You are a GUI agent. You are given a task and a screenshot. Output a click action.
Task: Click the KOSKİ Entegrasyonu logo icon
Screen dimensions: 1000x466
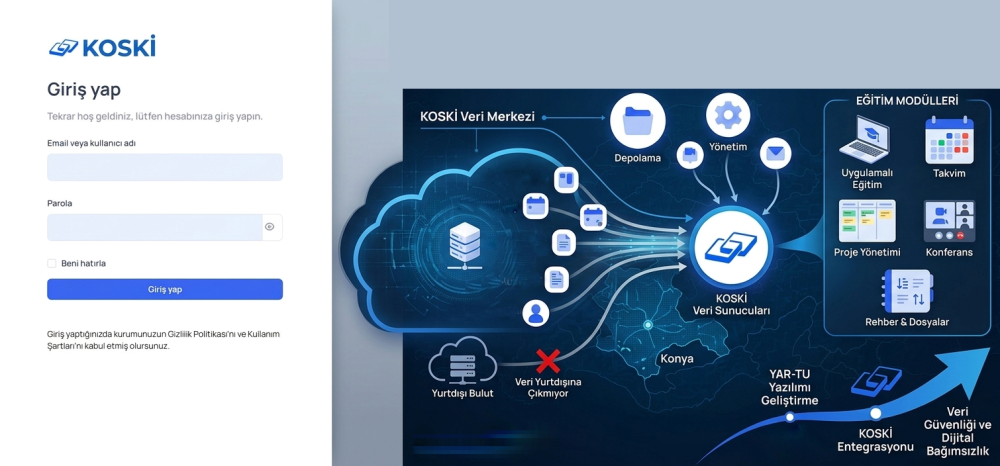[876, 381]
